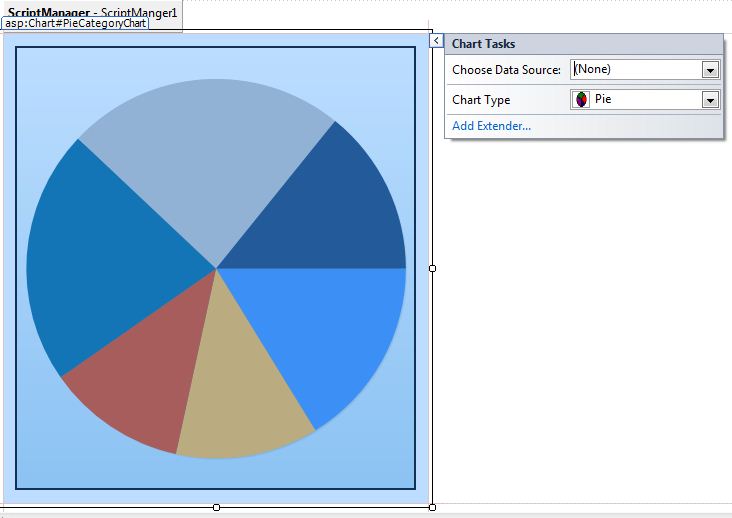Click the pie chart type icon
The height and width of the screenshot is (518, 732).
click(581, 99)
